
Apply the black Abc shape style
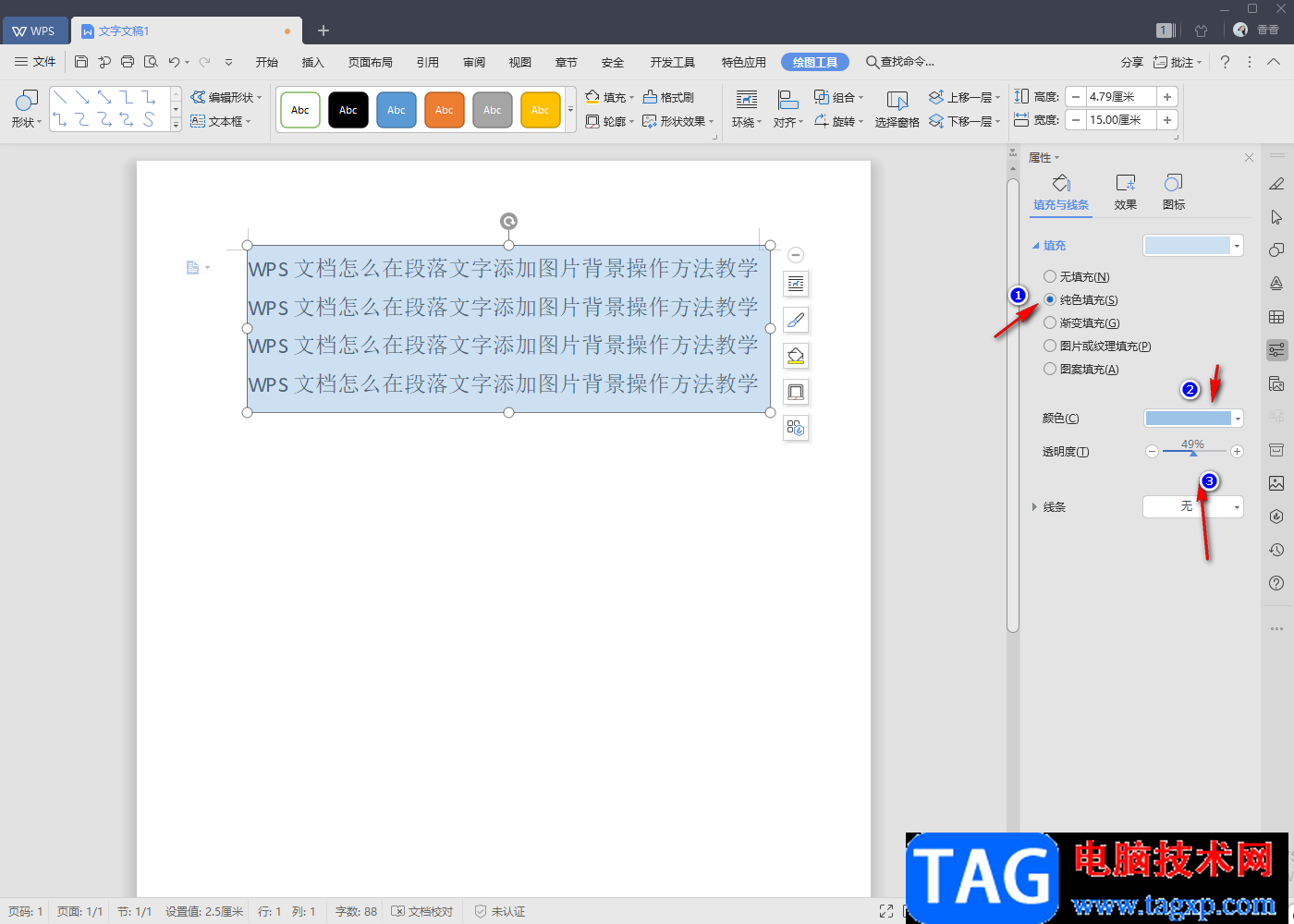(348, 110)
